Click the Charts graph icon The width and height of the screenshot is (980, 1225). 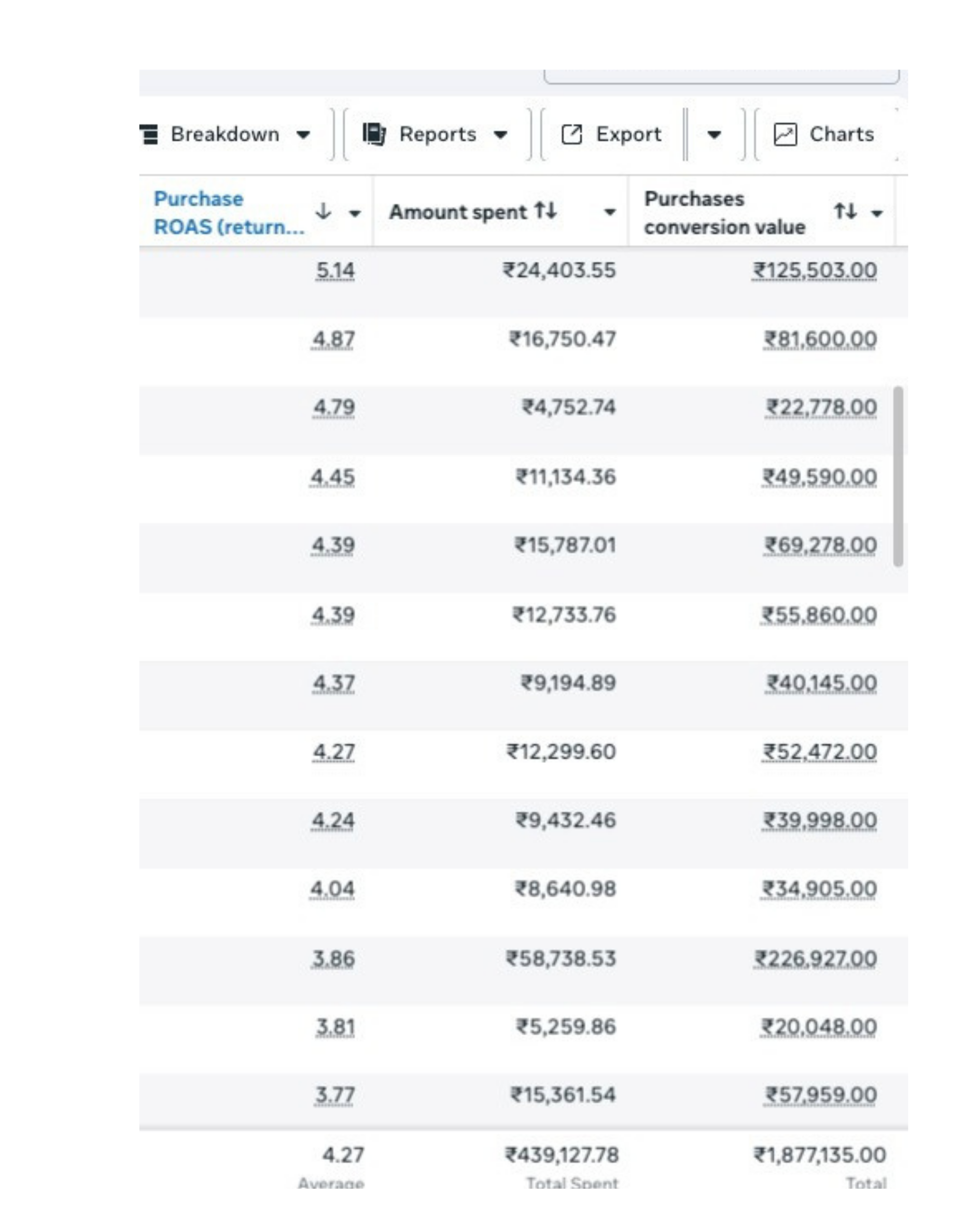coord(785,135)
